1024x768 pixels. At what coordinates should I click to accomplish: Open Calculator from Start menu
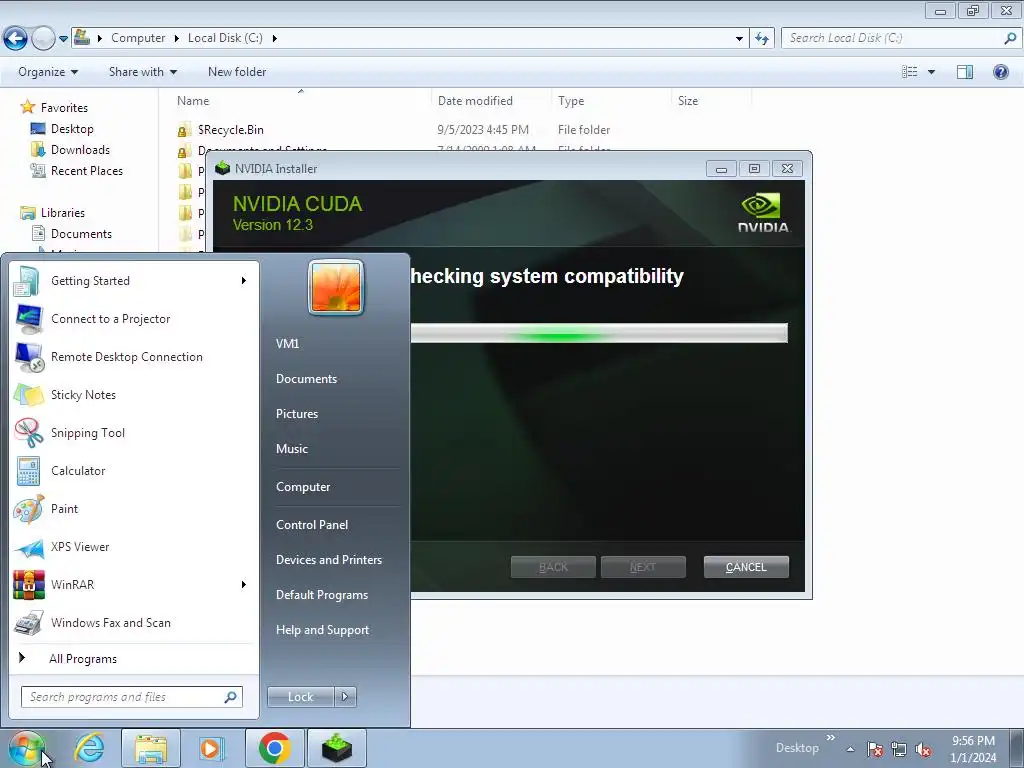coord(134,471)
